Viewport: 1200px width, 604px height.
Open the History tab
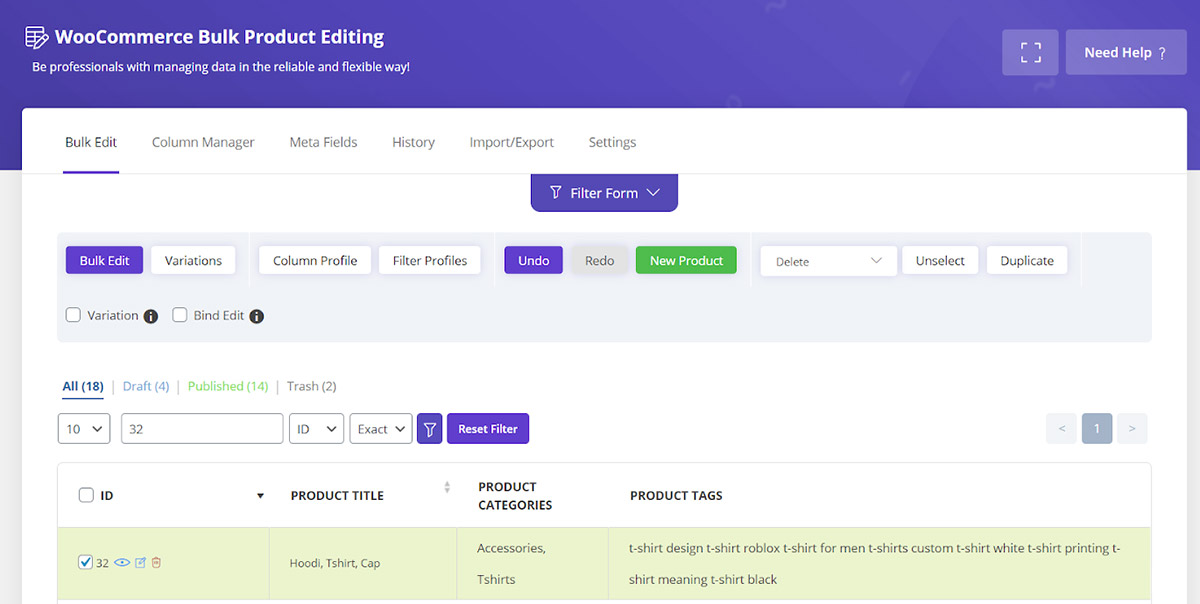coord(413,142)
